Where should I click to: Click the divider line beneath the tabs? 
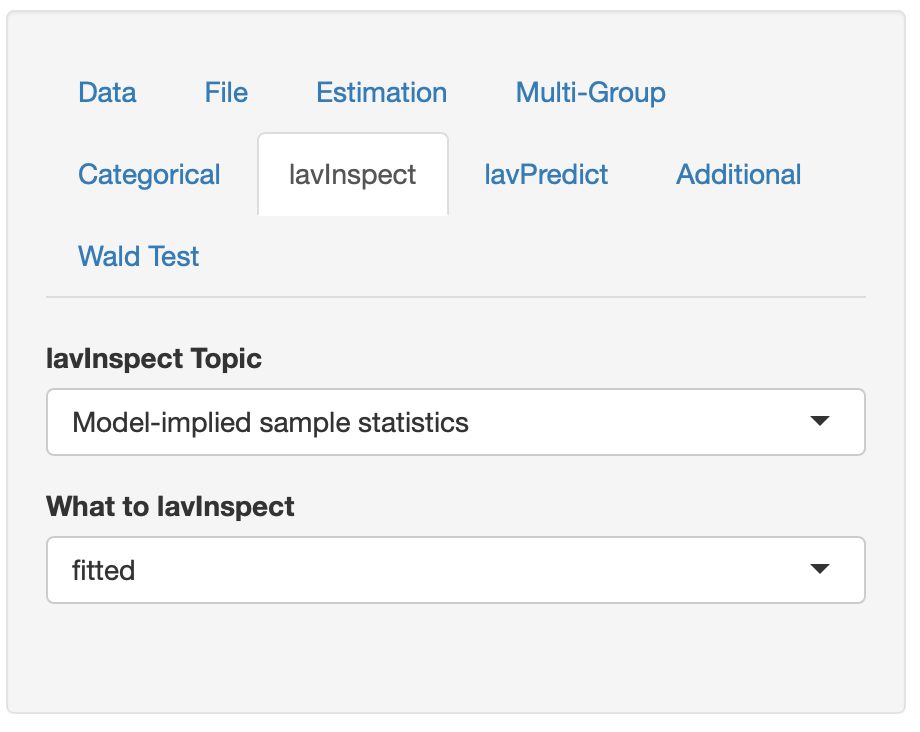(455, 297)
